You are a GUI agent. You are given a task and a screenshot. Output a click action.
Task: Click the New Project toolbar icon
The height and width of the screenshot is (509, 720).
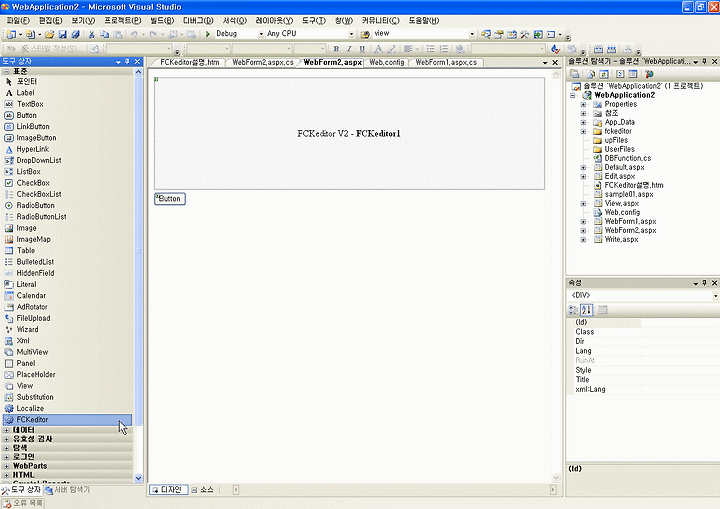(x=11, y=34)
